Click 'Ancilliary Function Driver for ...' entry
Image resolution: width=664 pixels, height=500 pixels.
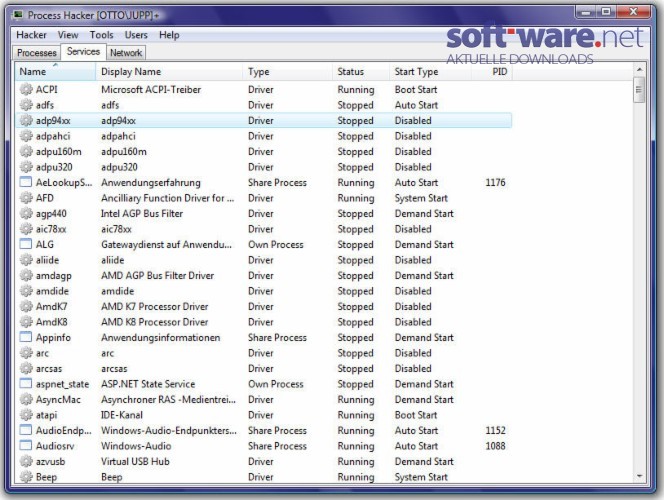click(x=167, y=198)
